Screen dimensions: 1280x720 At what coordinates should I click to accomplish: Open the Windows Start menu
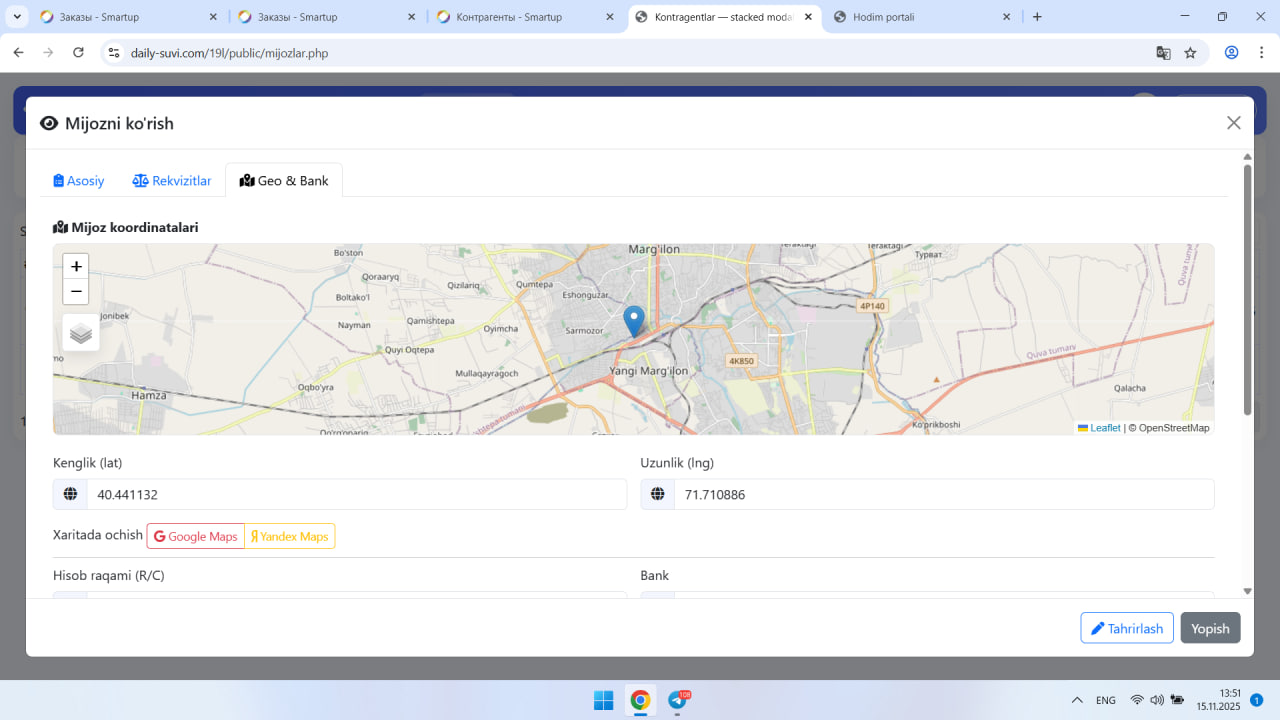[x=604, y=700]
